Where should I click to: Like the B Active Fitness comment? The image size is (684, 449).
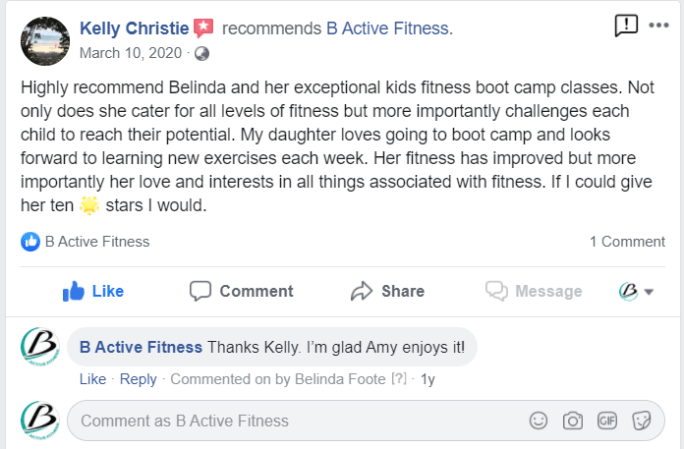coord(92,379)
